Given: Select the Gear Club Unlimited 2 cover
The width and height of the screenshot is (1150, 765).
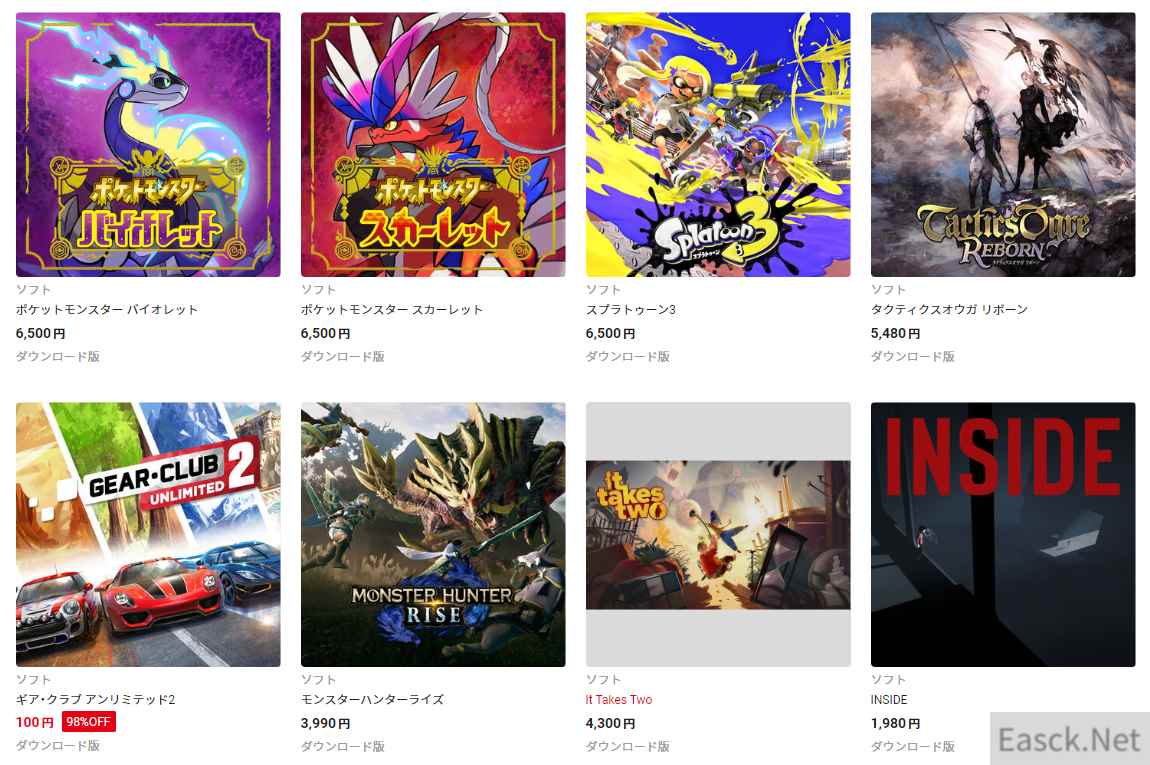Looking at the screenshot, I should click(x=148, y=534).
